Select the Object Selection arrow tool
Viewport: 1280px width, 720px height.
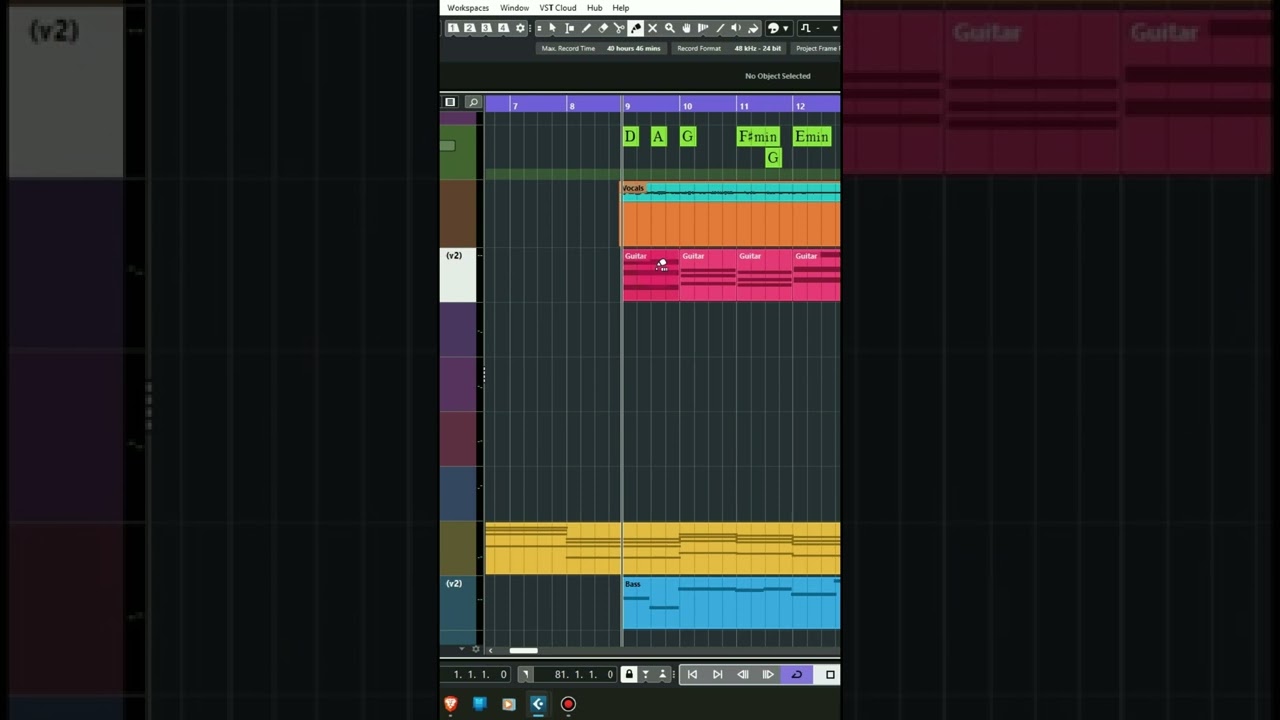click(552, 28)
